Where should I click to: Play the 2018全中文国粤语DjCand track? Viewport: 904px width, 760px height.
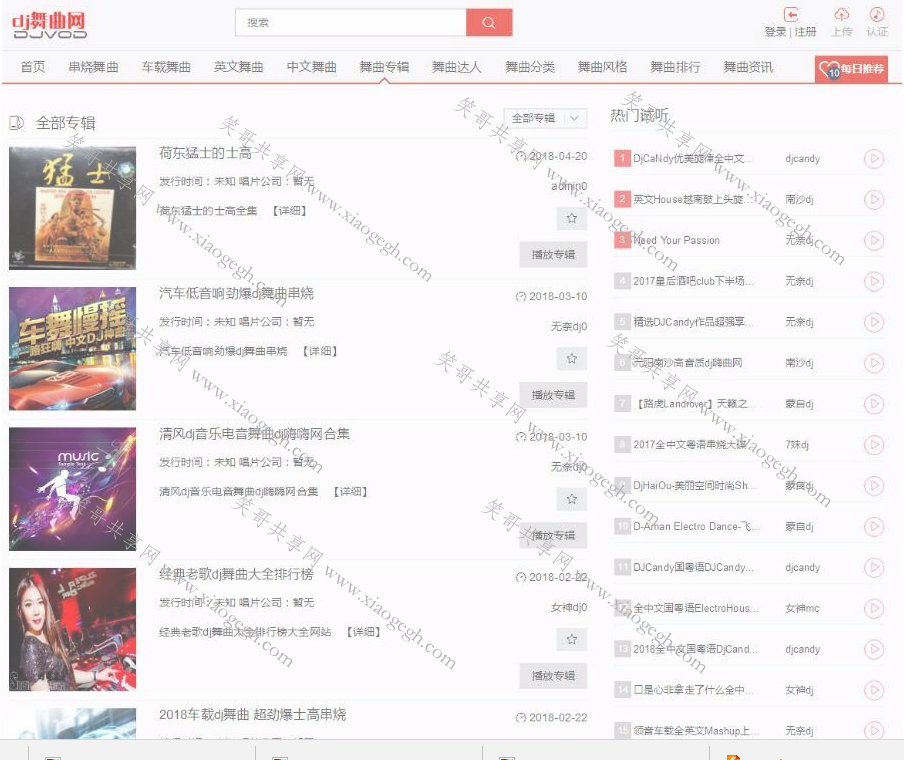coord(874,649)
